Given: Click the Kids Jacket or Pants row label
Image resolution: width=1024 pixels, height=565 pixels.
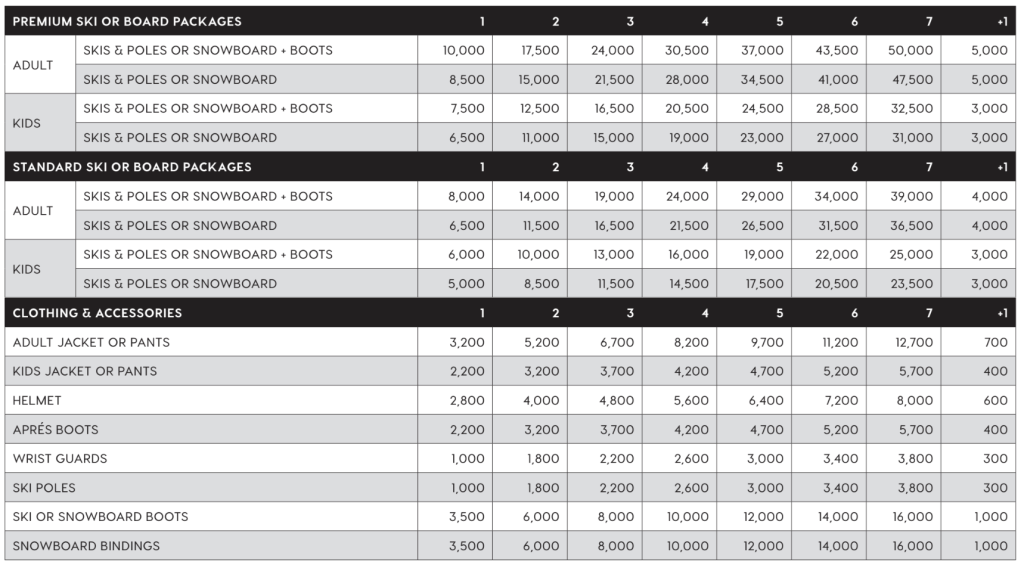Looking at the screenshot, I should [x=85, y=371].
